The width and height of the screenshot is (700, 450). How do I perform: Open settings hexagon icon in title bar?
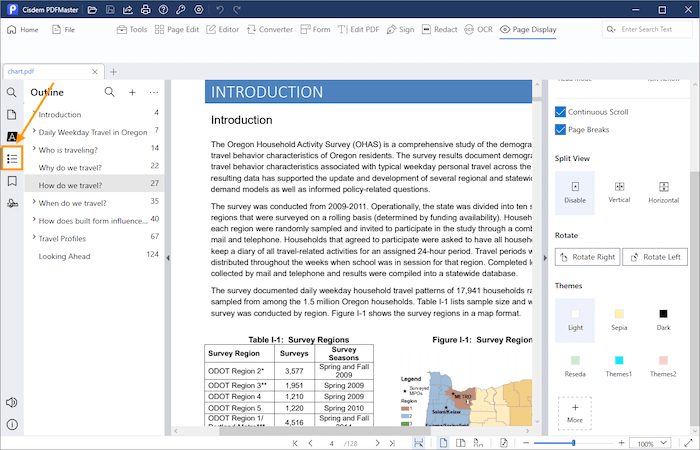coord(199,9)
